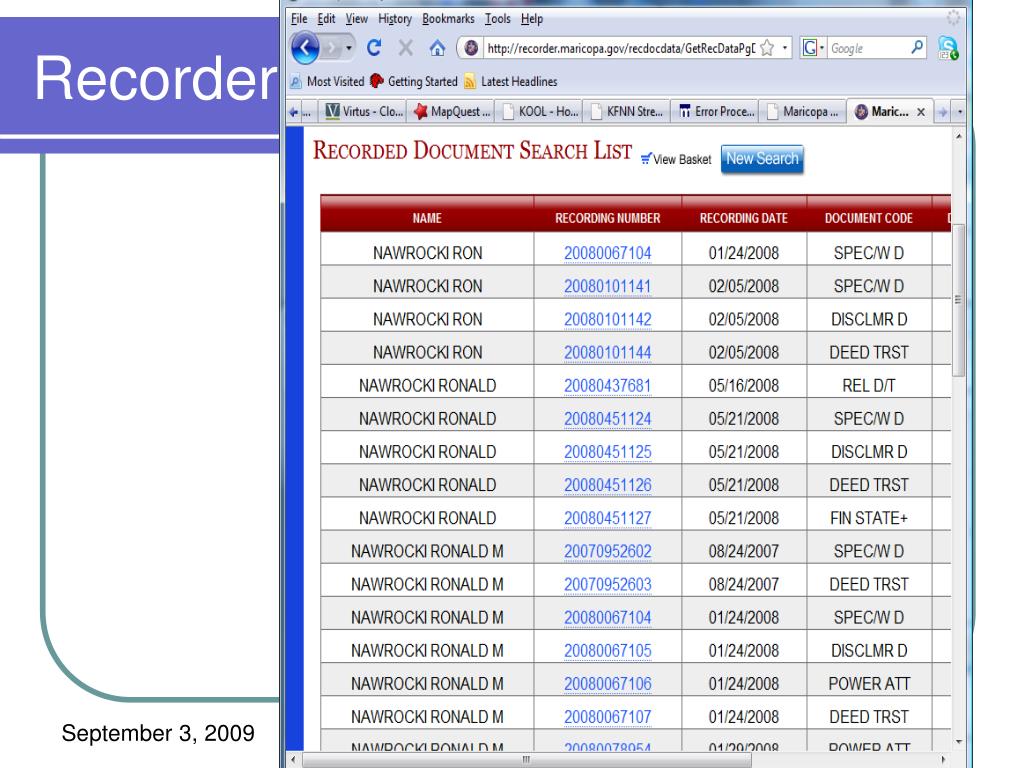
Task: Open recording number 20080437681
Action: coord(607,385)
